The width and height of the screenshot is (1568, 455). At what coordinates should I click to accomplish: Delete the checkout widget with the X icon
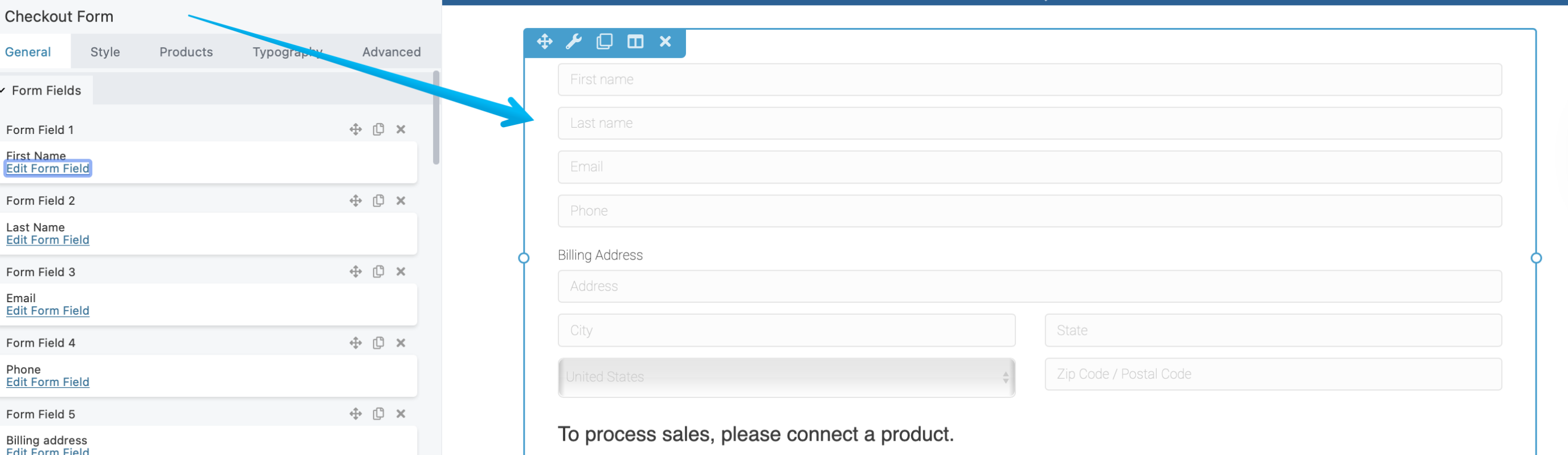(664, 42)
